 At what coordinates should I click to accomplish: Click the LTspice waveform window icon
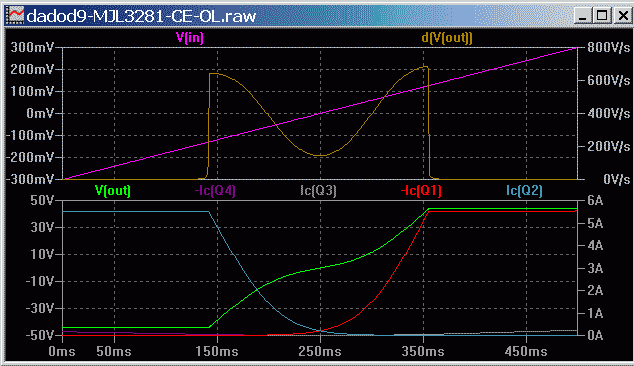(x=15, y=15)
